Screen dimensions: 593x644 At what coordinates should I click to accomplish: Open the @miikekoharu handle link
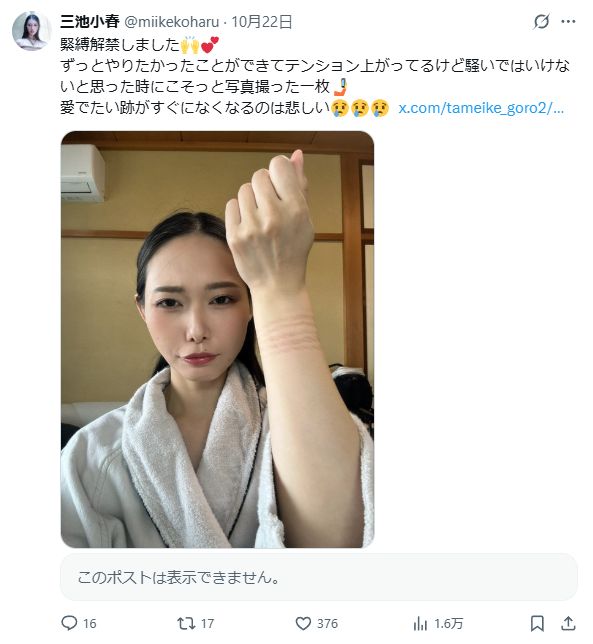[171, 22]
